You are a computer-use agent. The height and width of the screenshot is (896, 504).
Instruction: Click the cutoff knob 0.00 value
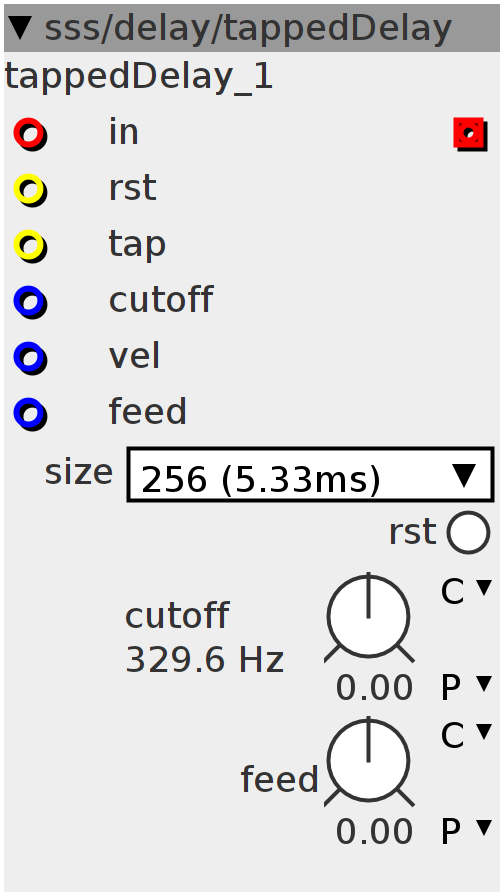tap(374, 687)
